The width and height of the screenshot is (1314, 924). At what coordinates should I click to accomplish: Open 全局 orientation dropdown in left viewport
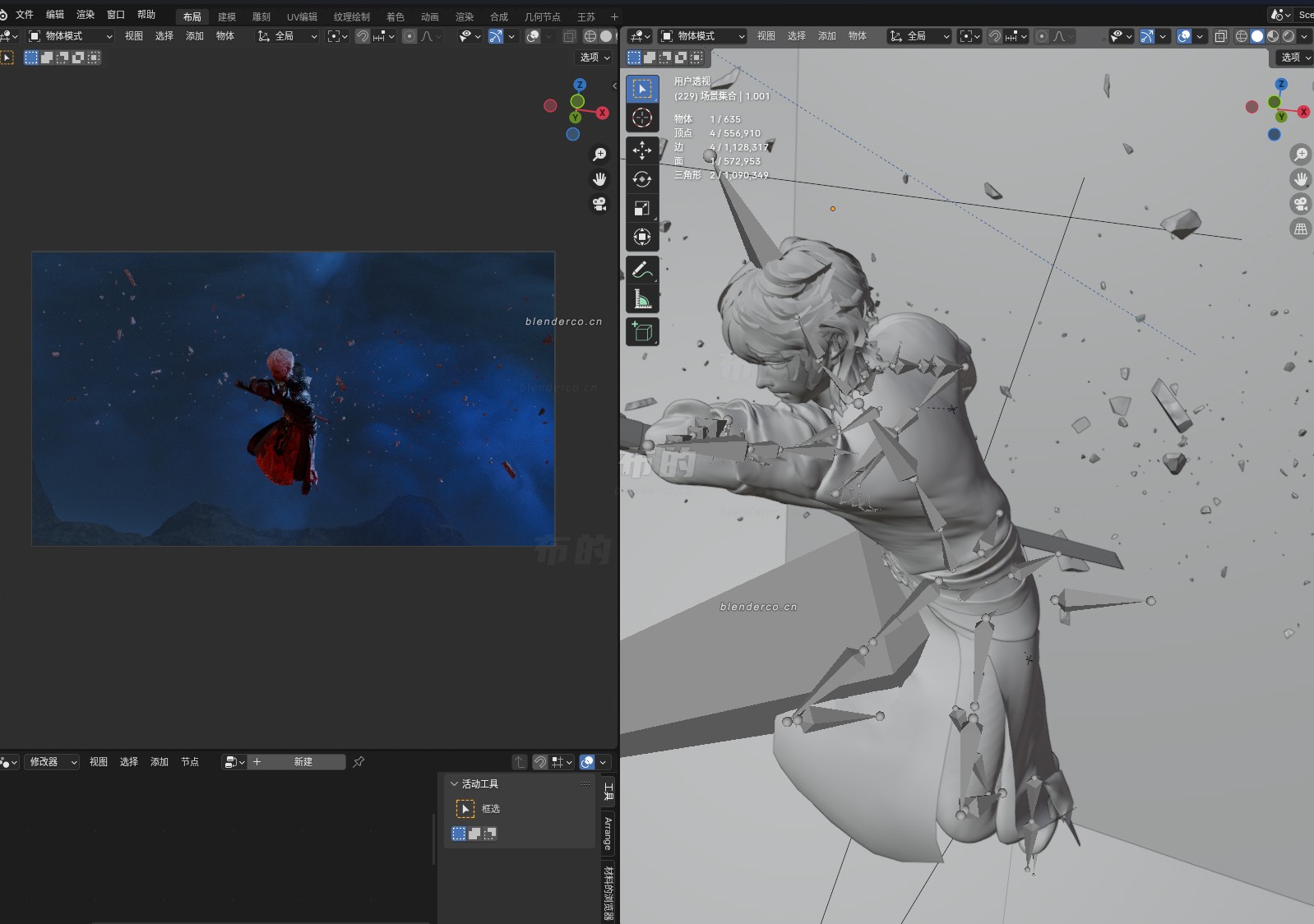click(287, 36)
